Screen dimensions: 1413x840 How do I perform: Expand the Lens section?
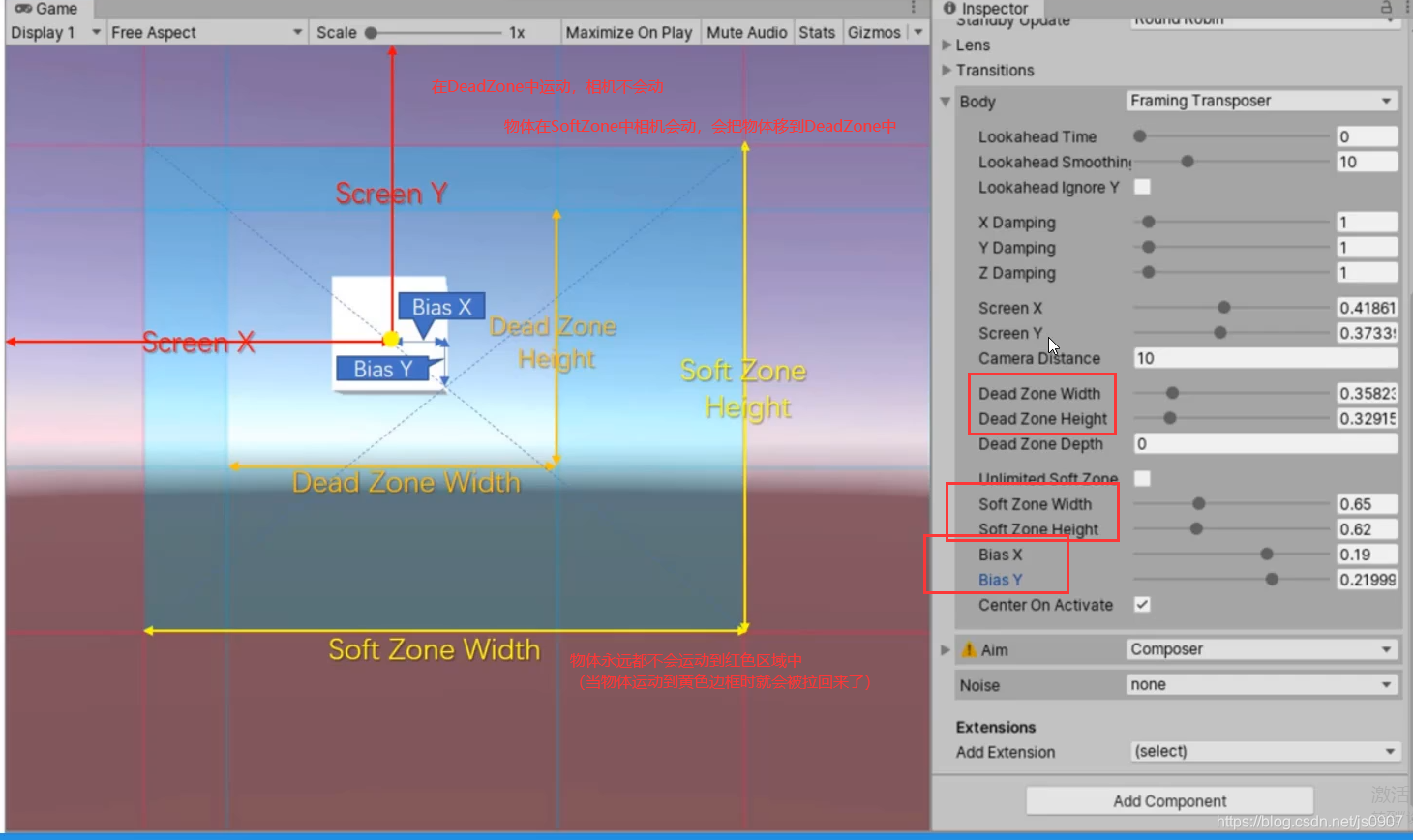pos(947,45)
